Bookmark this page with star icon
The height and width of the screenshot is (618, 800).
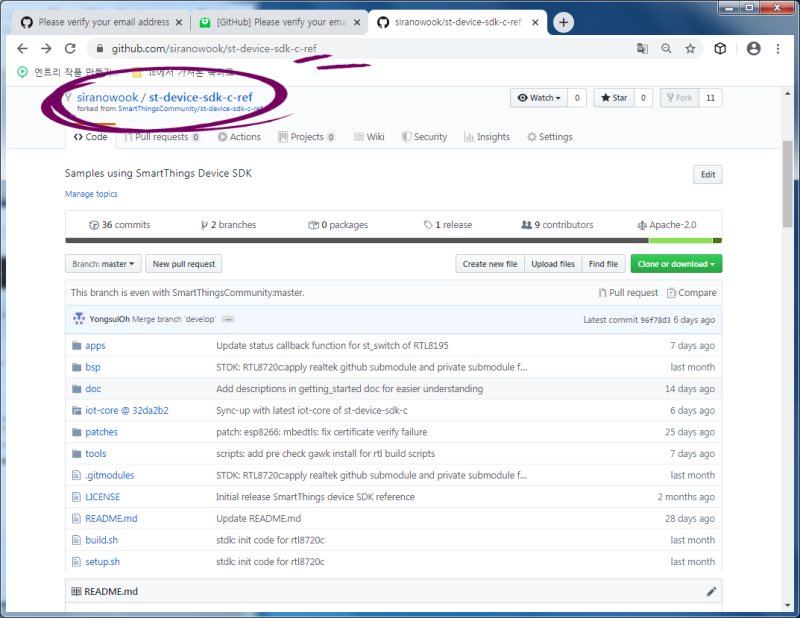point(690,48)
